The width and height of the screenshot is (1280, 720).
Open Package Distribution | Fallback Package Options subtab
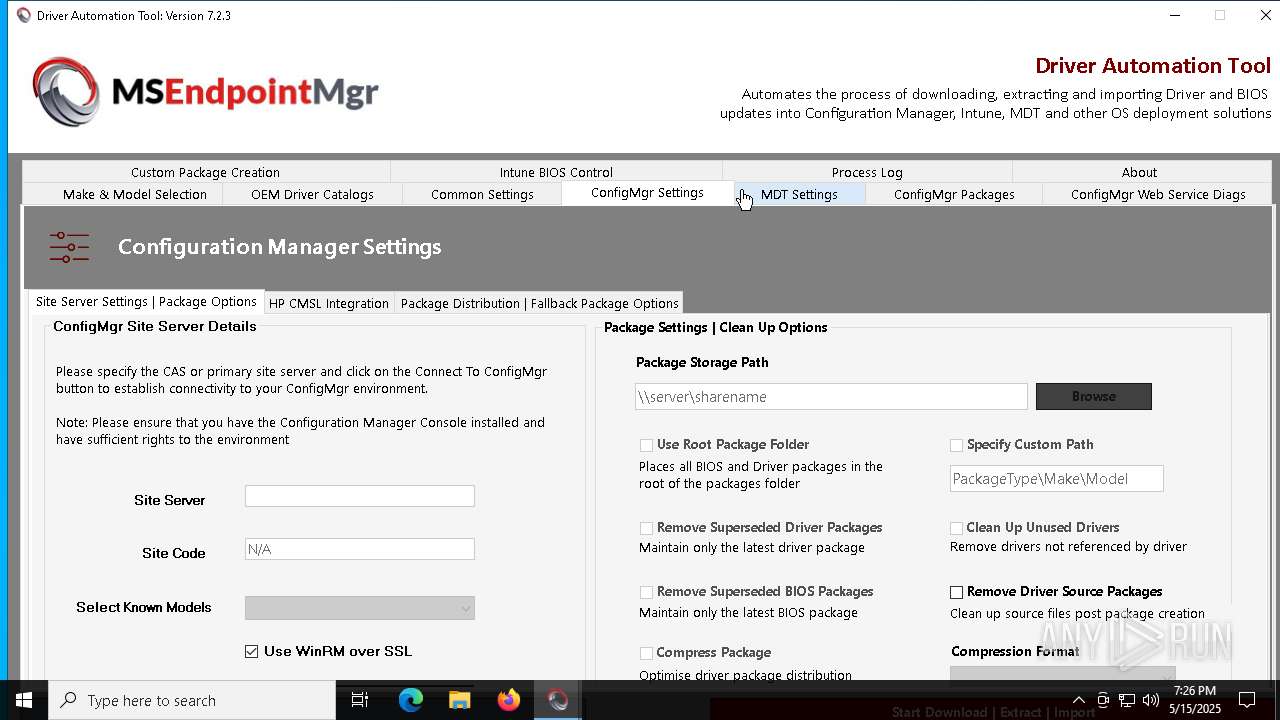[540, 303]
